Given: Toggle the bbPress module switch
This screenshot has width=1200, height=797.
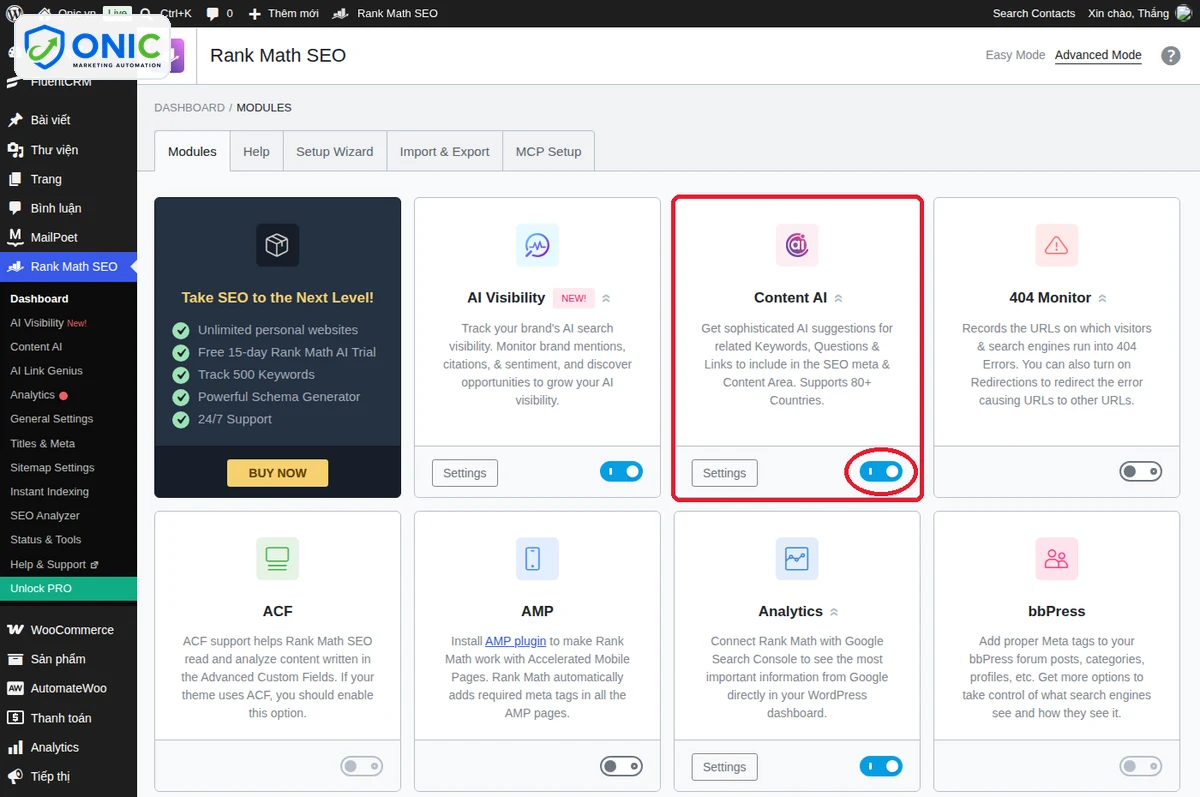Looking at the screenshot, I should tap(1141, 767).
